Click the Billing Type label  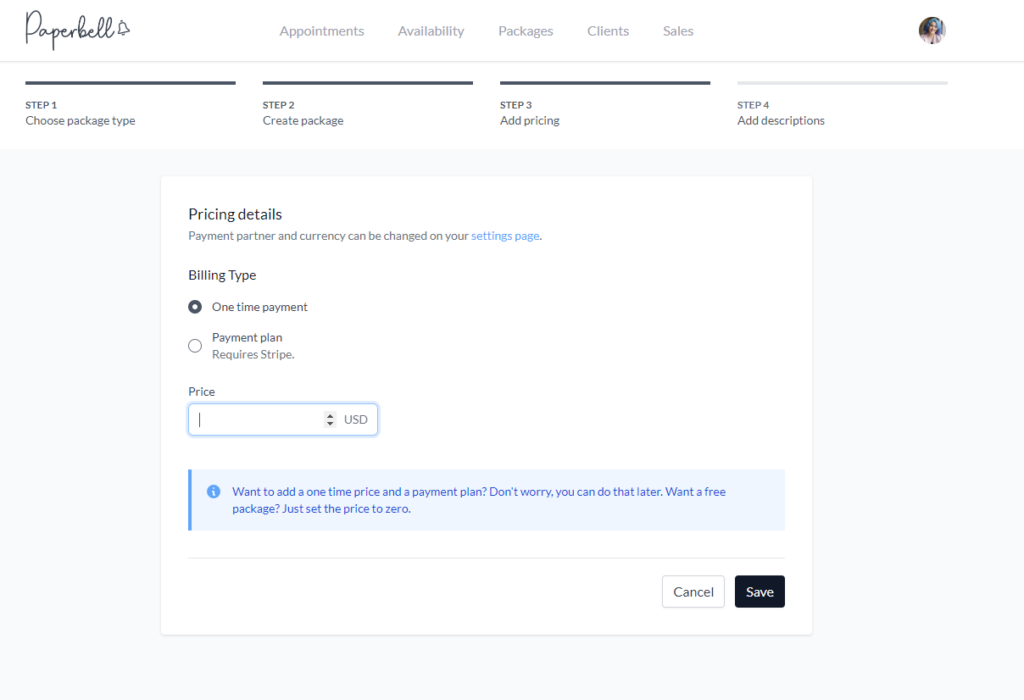pyautogui.click(x=222, y=275)
